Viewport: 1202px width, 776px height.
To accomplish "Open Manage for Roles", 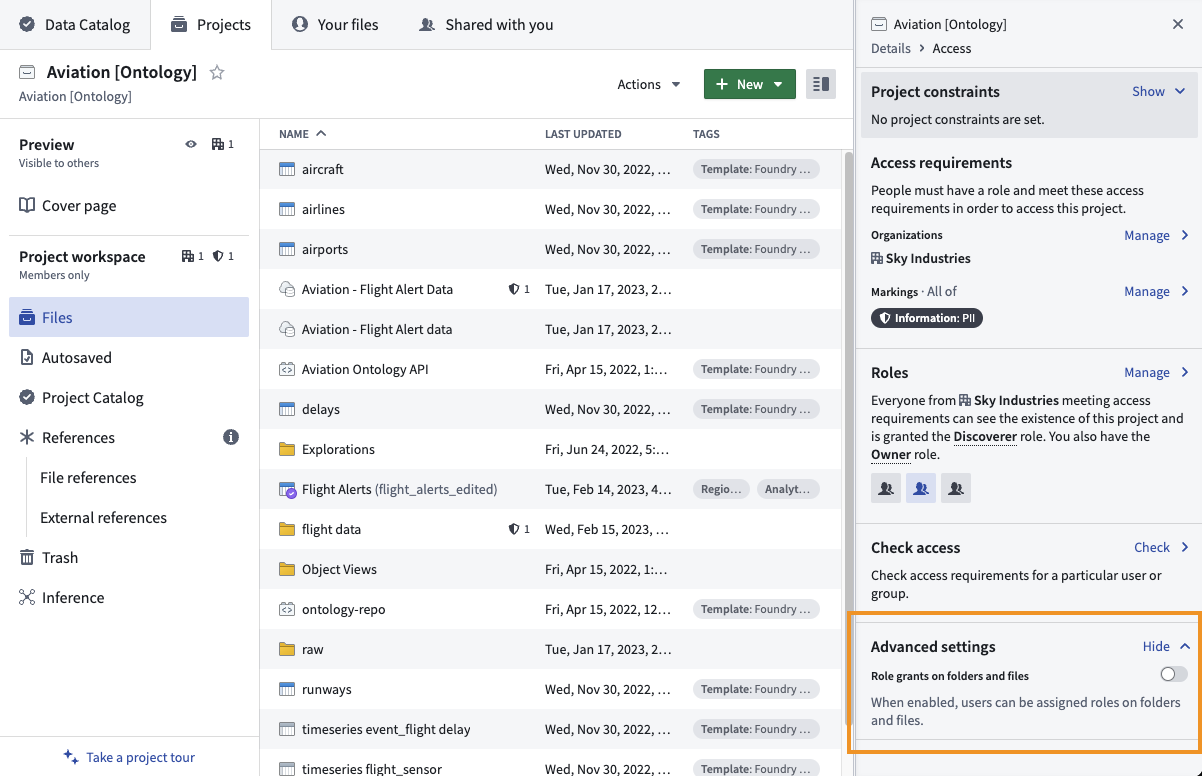I will pyautogui.click(x=1157, y=372).
